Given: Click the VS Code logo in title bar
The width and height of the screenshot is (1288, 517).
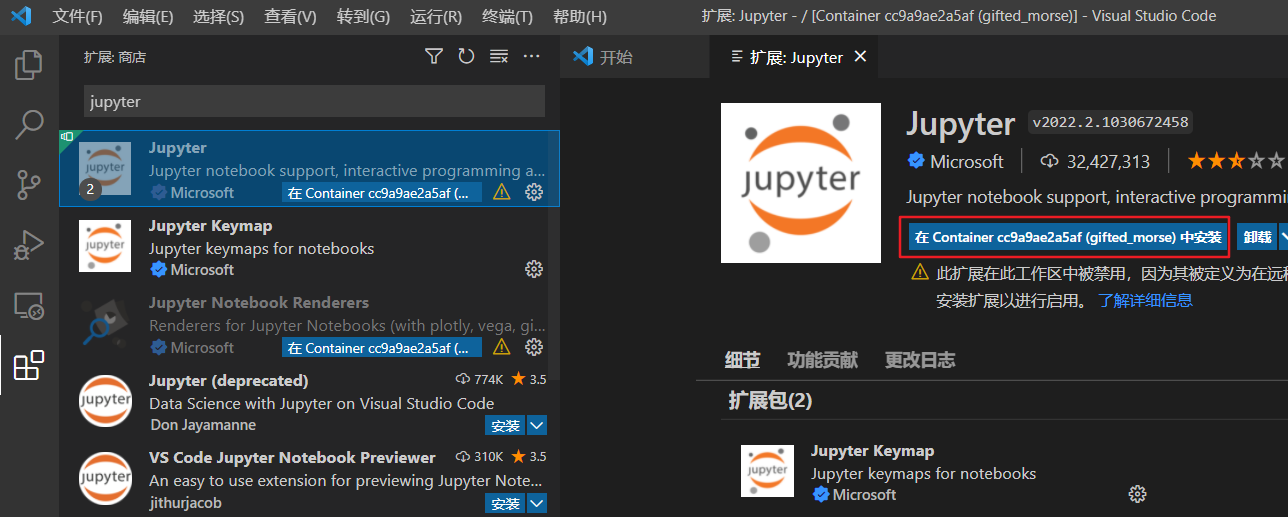Looking at the screenshot, I should 21,16.
